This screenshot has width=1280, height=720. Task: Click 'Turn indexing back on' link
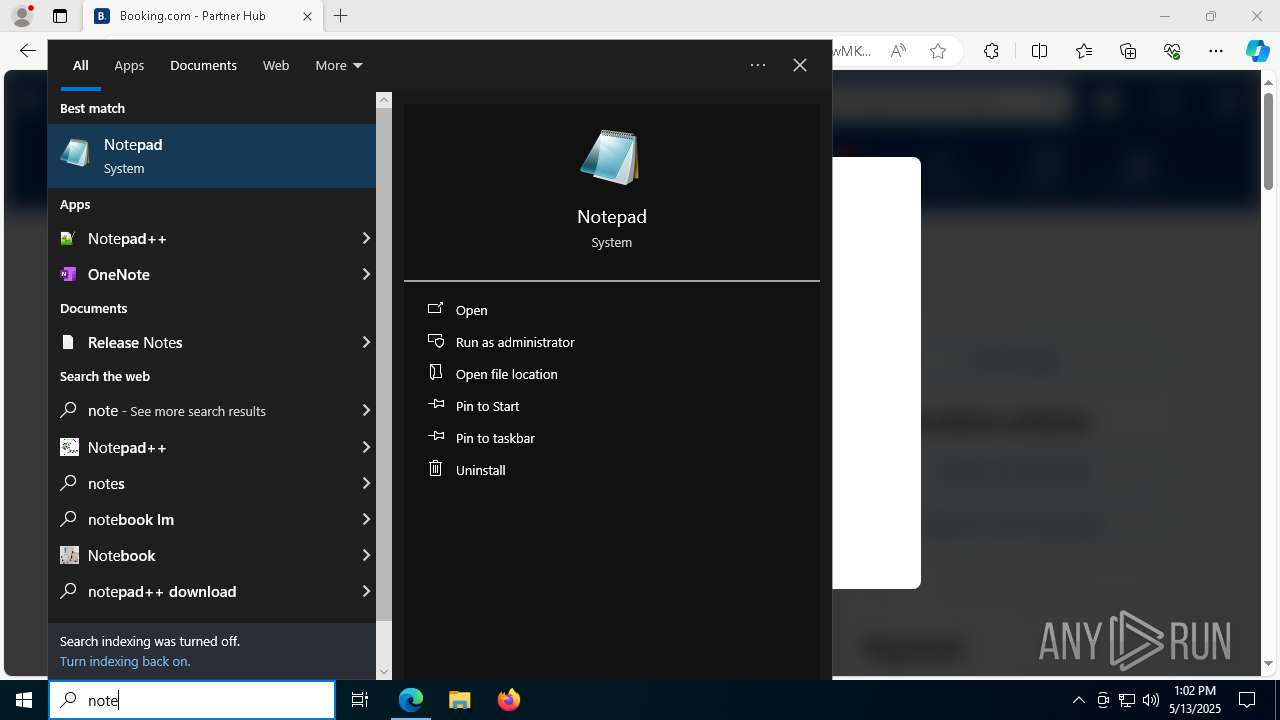[124, 661]
